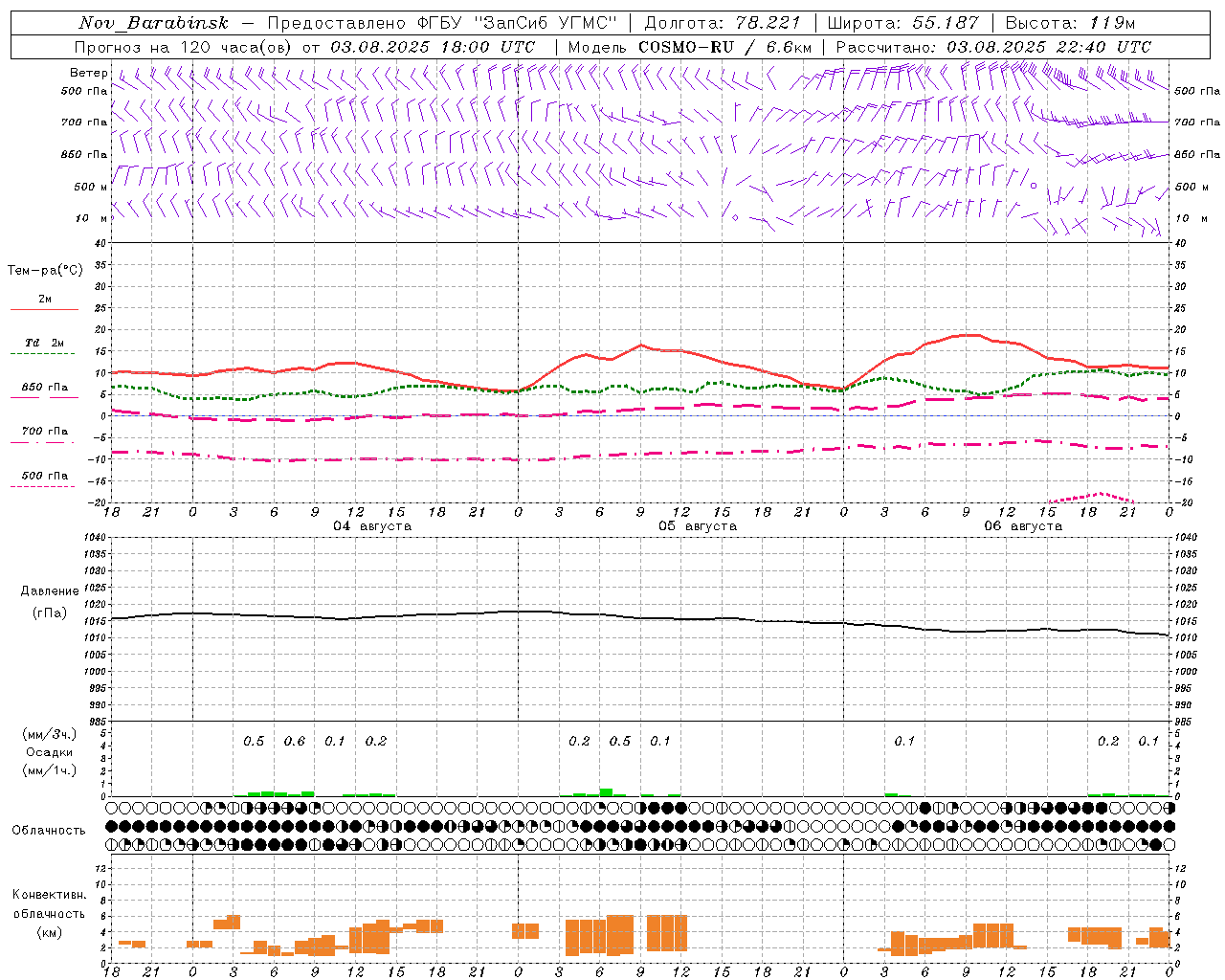
Task: Click the "Конвективн." convective cloud label
Action: click(x=49, y=895)
